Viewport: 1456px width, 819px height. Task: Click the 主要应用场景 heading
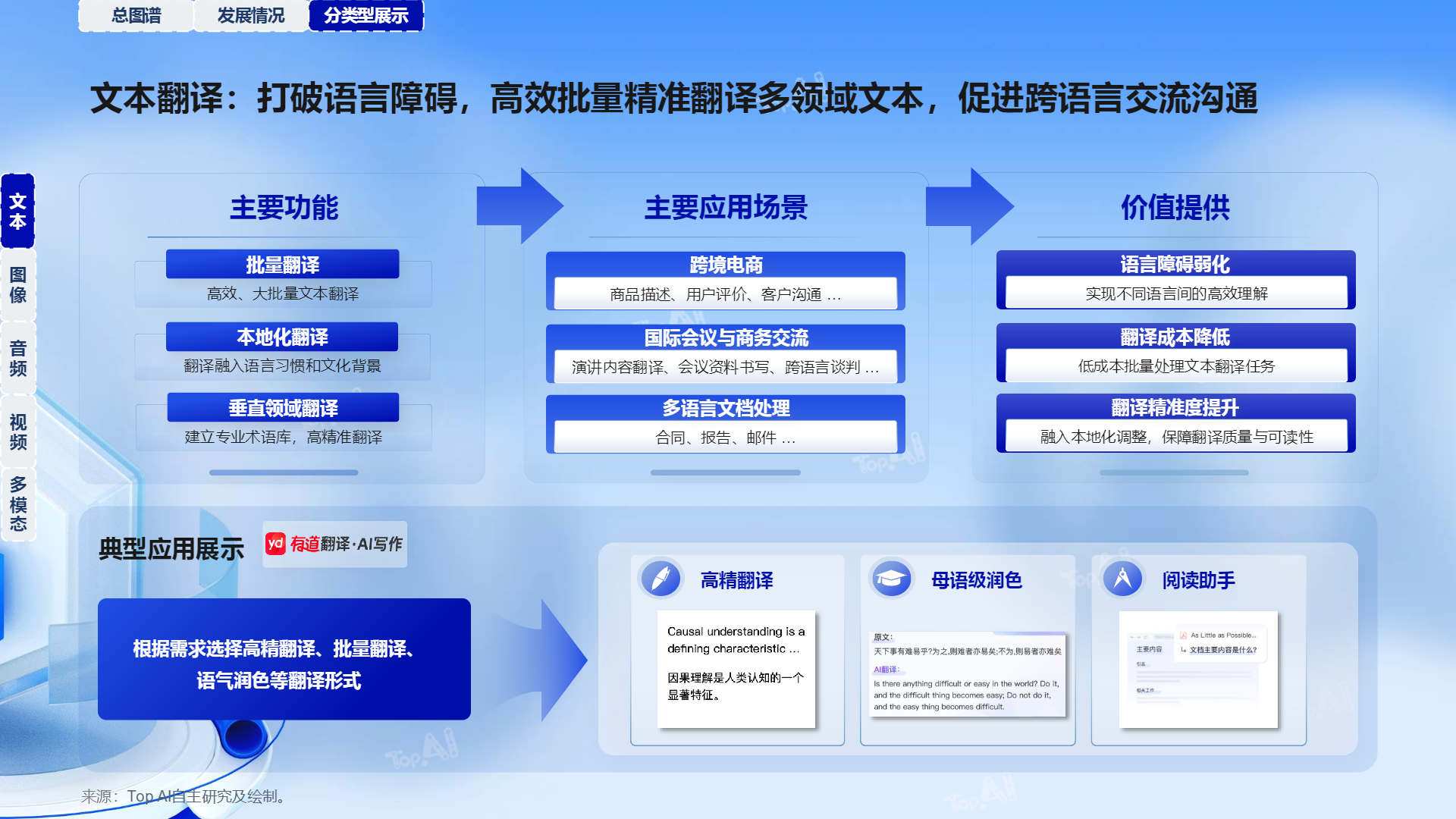[726, 207]
